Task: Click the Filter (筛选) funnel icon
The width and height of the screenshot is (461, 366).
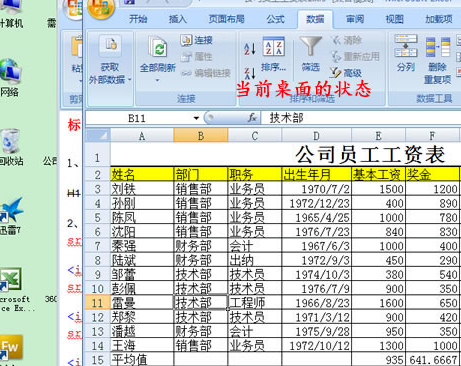Action: click(x=311, y=46)
